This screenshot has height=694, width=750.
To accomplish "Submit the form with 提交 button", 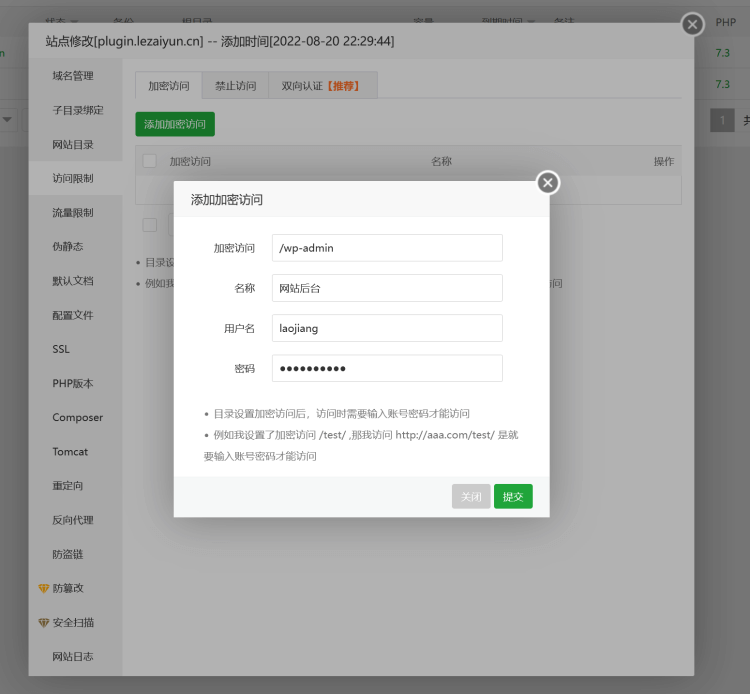I will pyautogui.click(x=513, y=496).
